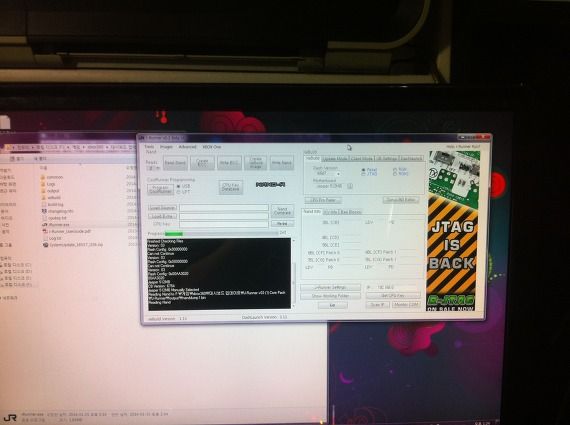Open the Tools menu in J-Runner

point(149,147)
